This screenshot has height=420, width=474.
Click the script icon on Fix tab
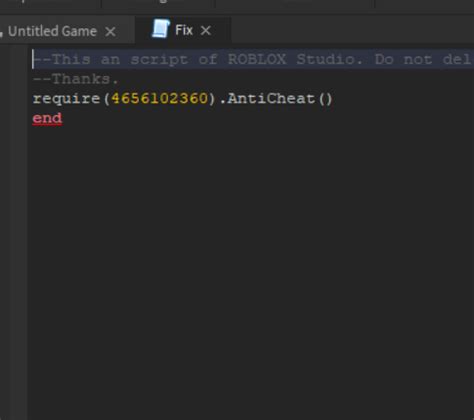click(x=161, y=29)
